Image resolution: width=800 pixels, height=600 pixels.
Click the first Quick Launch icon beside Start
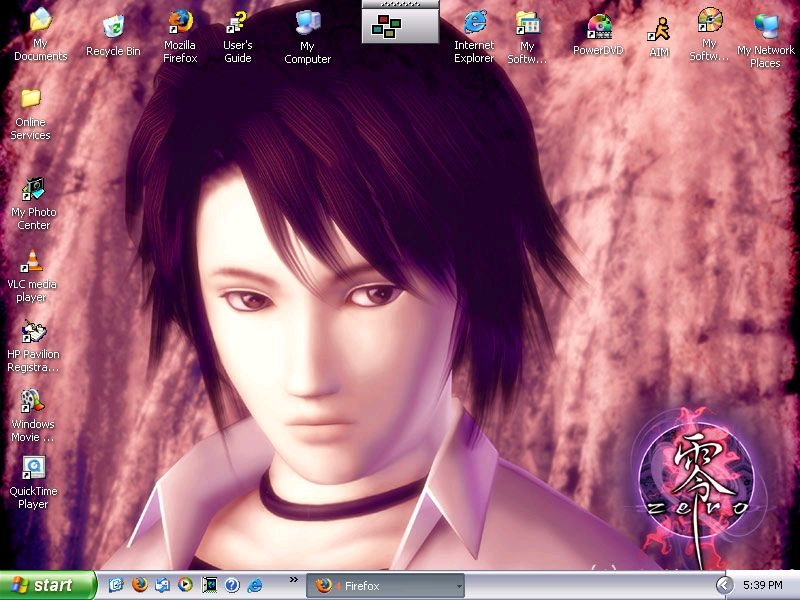pos(116,585)
